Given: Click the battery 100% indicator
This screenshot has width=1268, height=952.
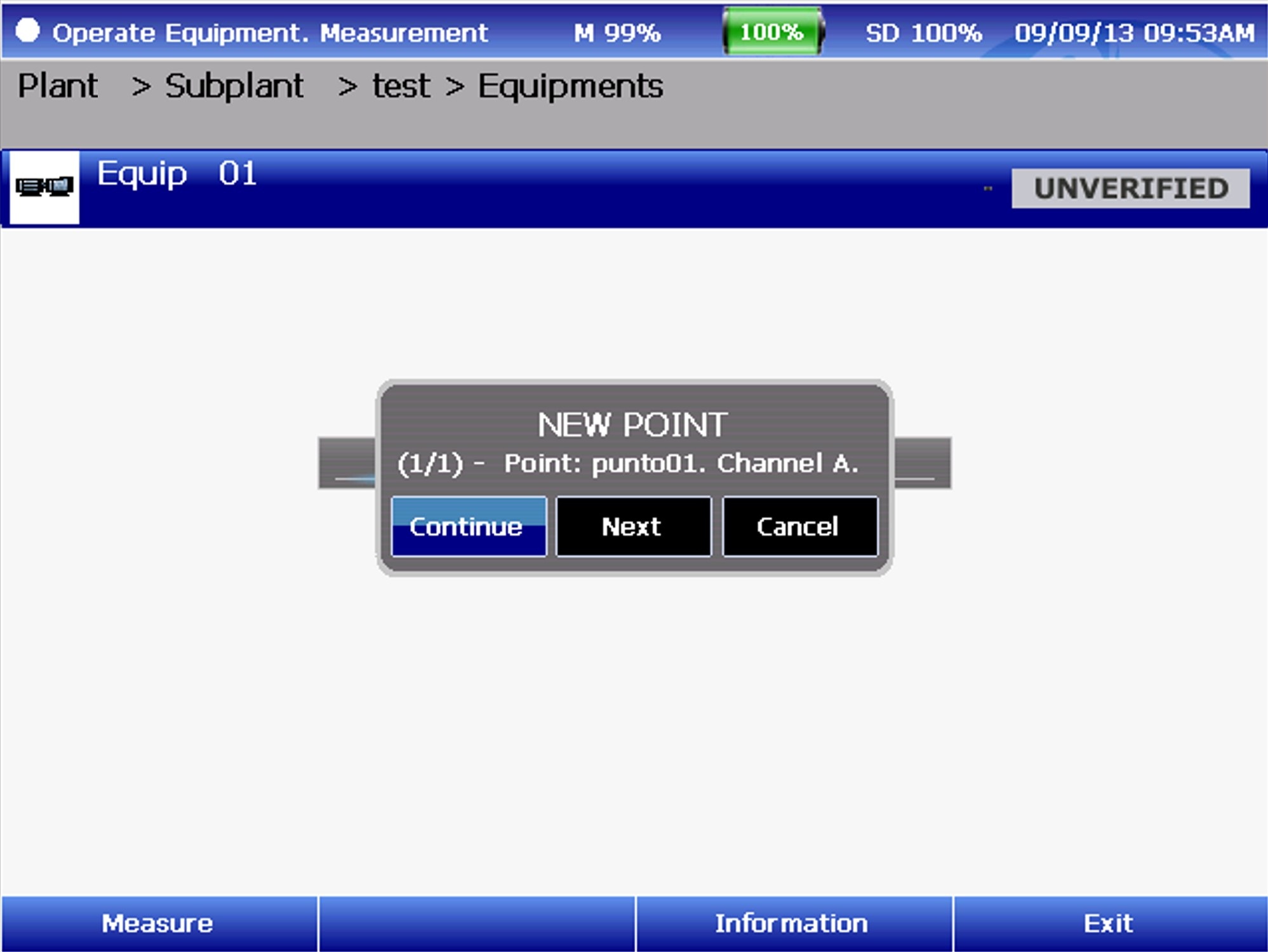Looking at the screenshot, I should click(x=770, y=32).
